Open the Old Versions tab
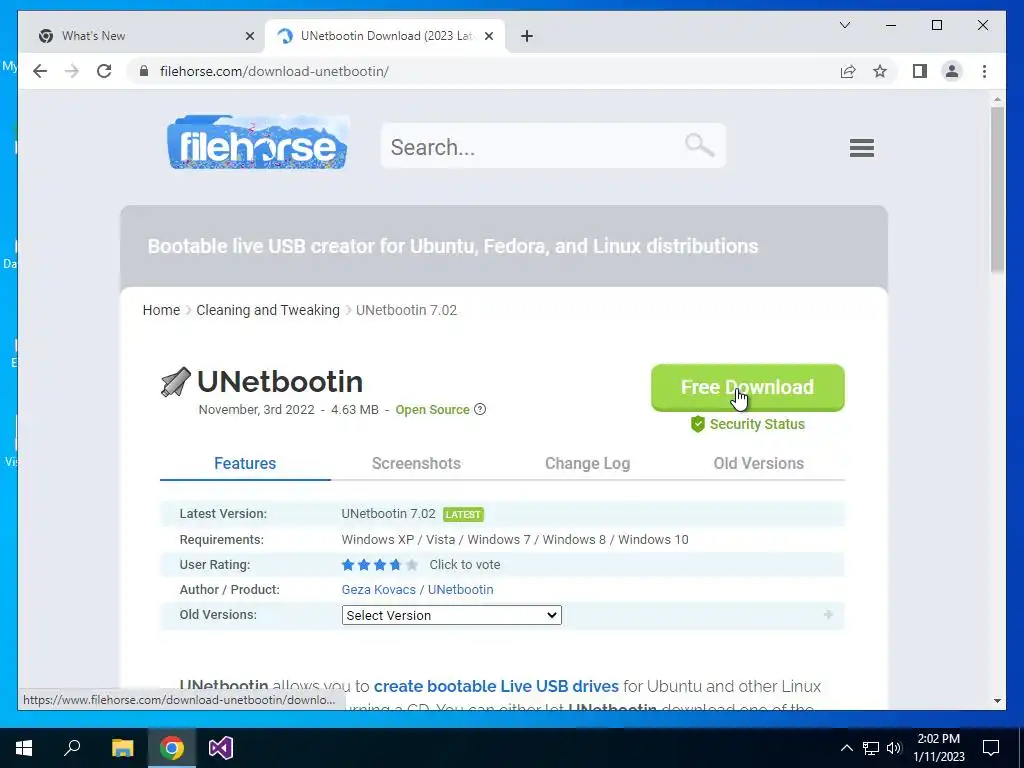 758,463
